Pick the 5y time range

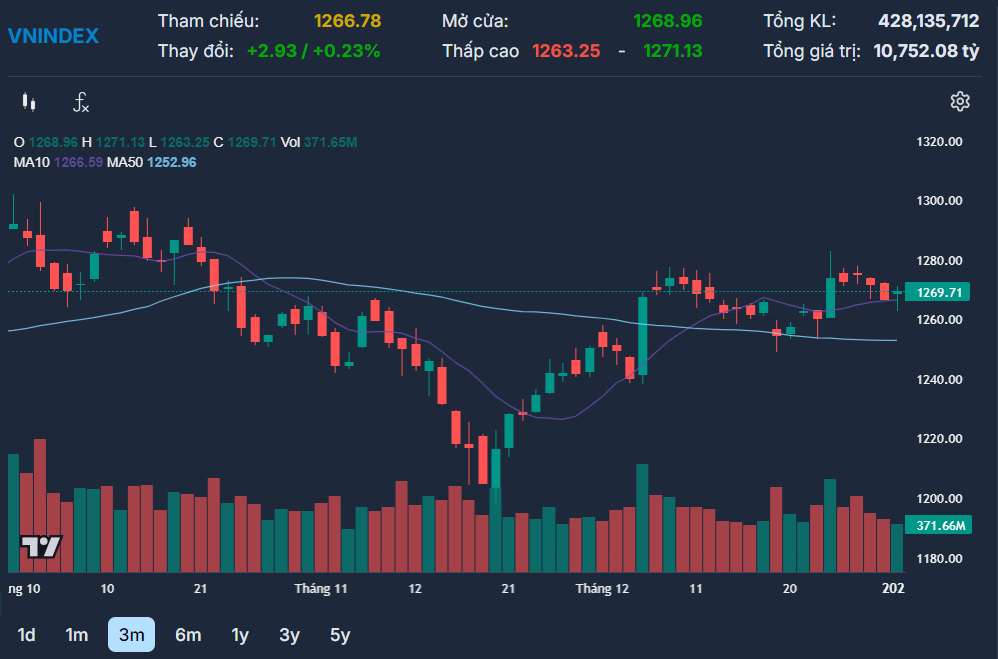340,635
